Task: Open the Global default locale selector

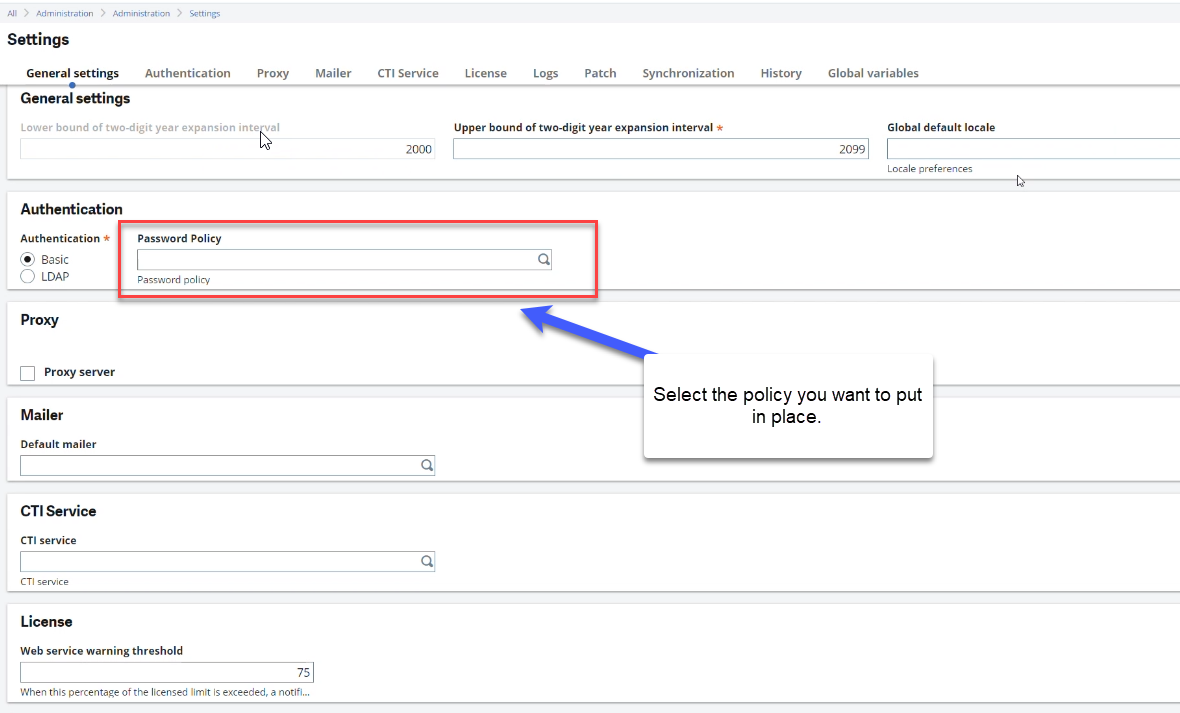Action: point(1030,148)
